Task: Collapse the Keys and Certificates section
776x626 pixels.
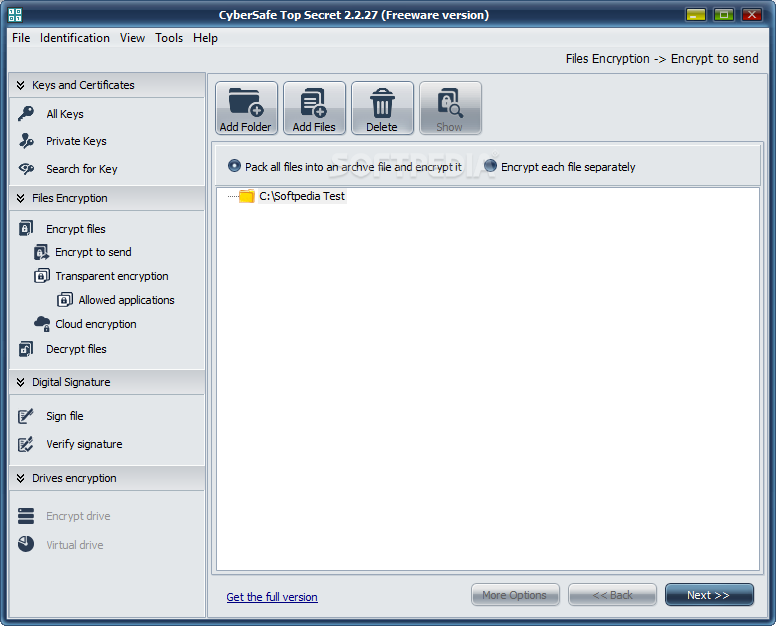Action: (20, 85)
